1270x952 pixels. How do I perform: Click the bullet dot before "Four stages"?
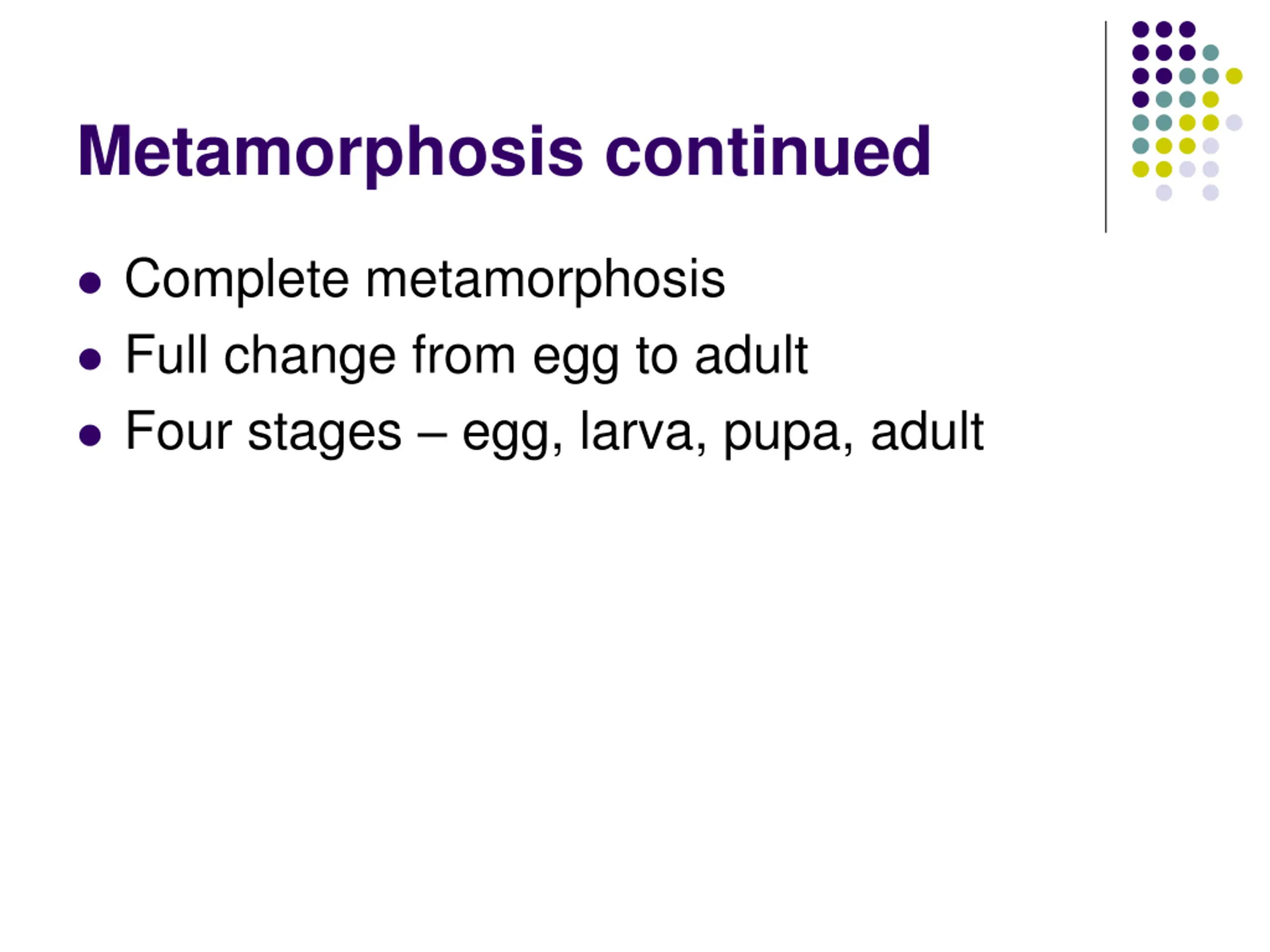click(x=90, y=435)
